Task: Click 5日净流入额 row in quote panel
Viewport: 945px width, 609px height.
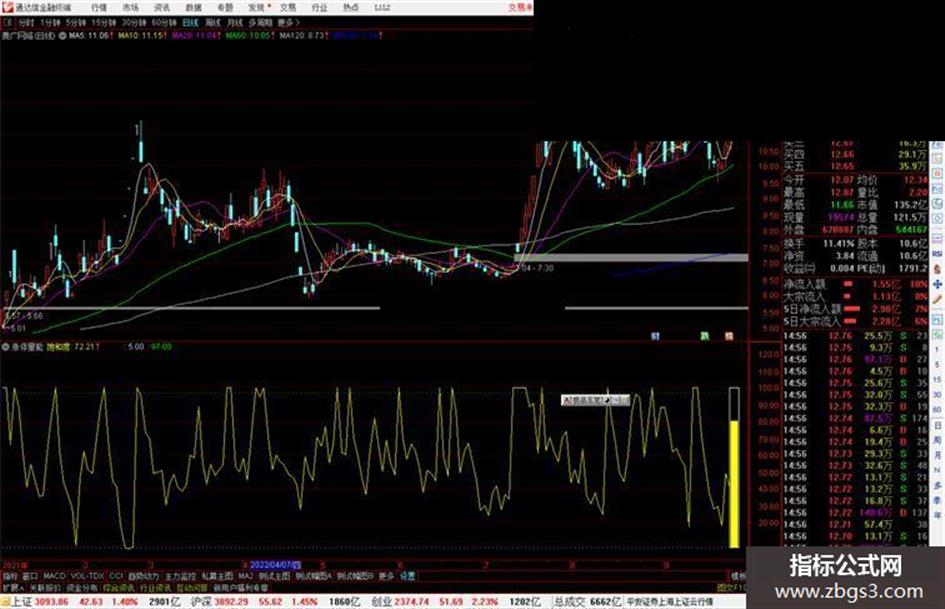Action: coord(855,309)
